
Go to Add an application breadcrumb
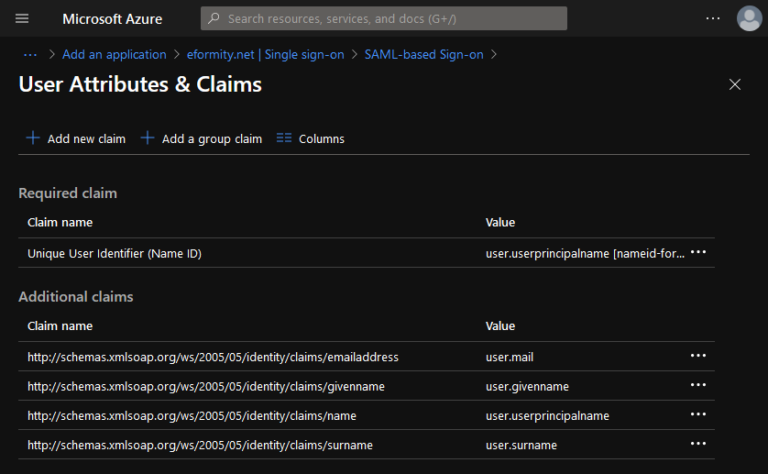114,54
